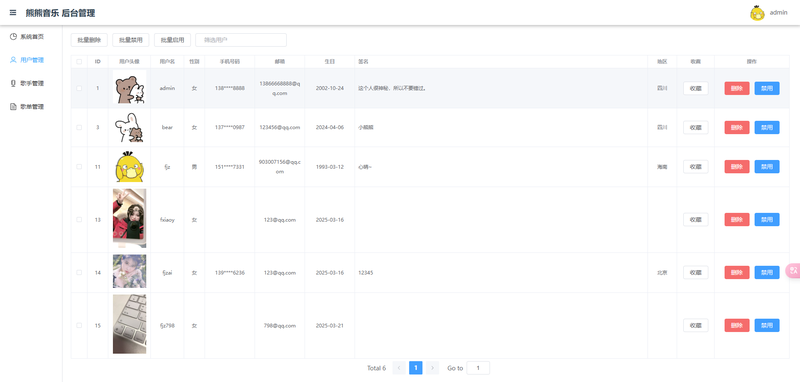Tick the checkbox for user fjz798 row
Screen dimensions: 800x382
tap(79, 325)
